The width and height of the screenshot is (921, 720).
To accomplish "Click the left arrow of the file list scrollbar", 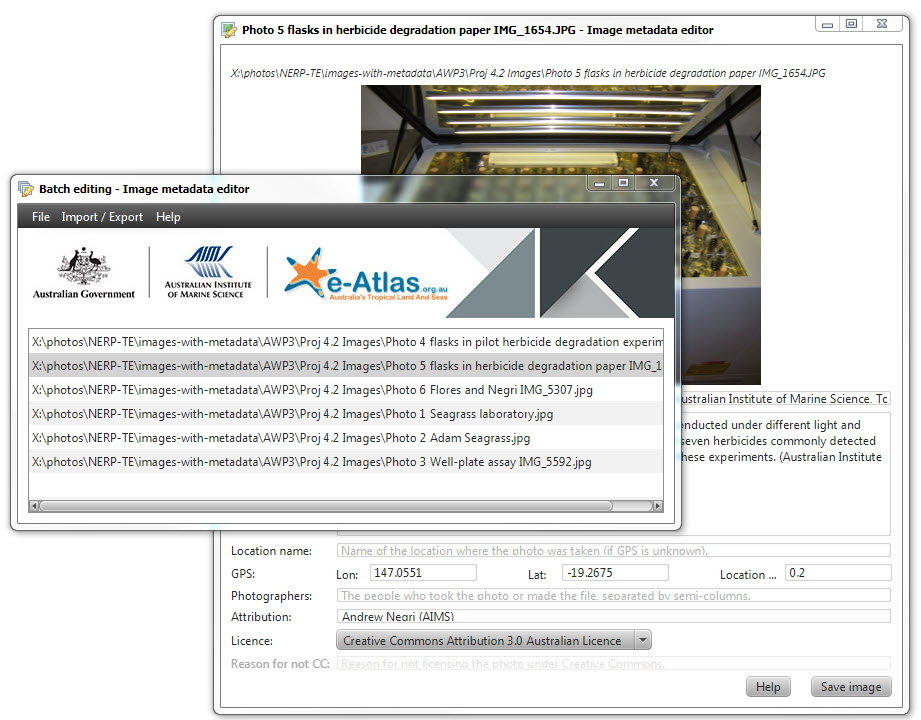I will point(34,506).
